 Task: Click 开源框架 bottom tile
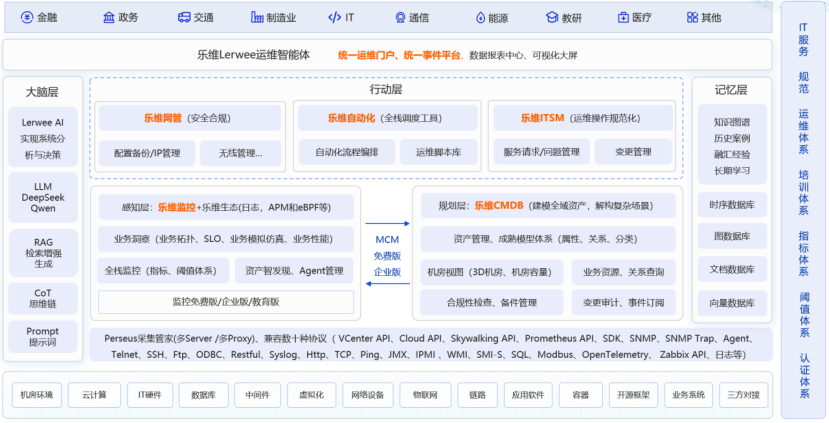(633, 394)
